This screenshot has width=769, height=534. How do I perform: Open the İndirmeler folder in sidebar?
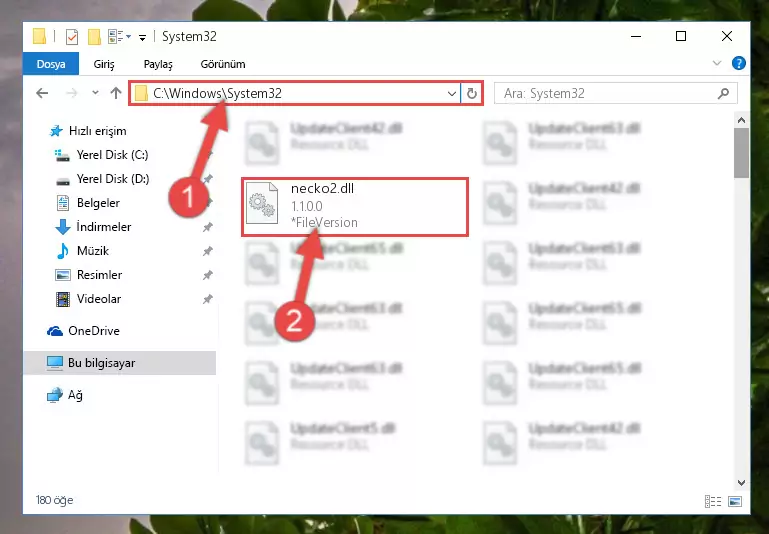(103, 227)
